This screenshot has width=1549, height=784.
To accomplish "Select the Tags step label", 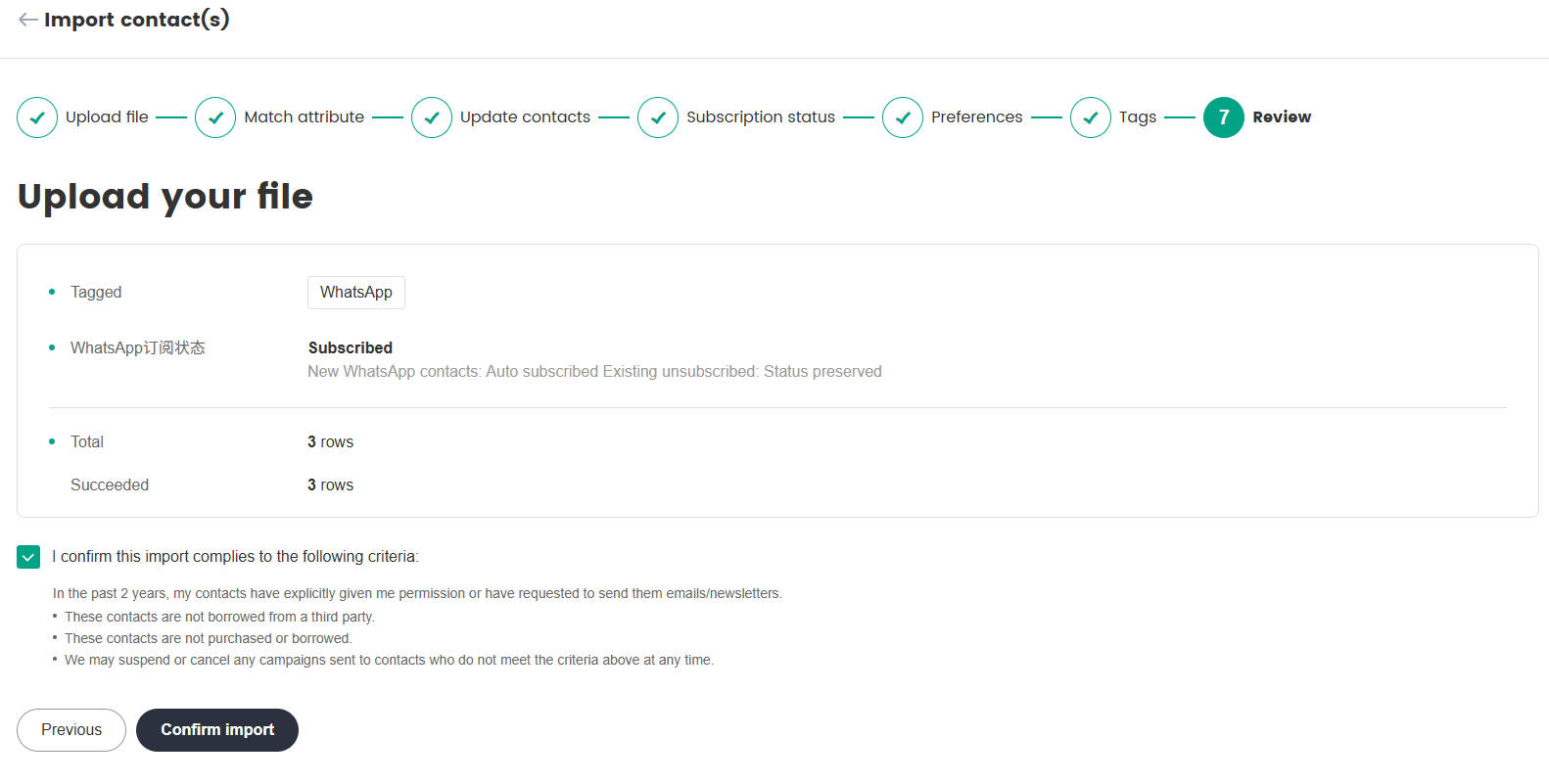I will (1138, 117).
